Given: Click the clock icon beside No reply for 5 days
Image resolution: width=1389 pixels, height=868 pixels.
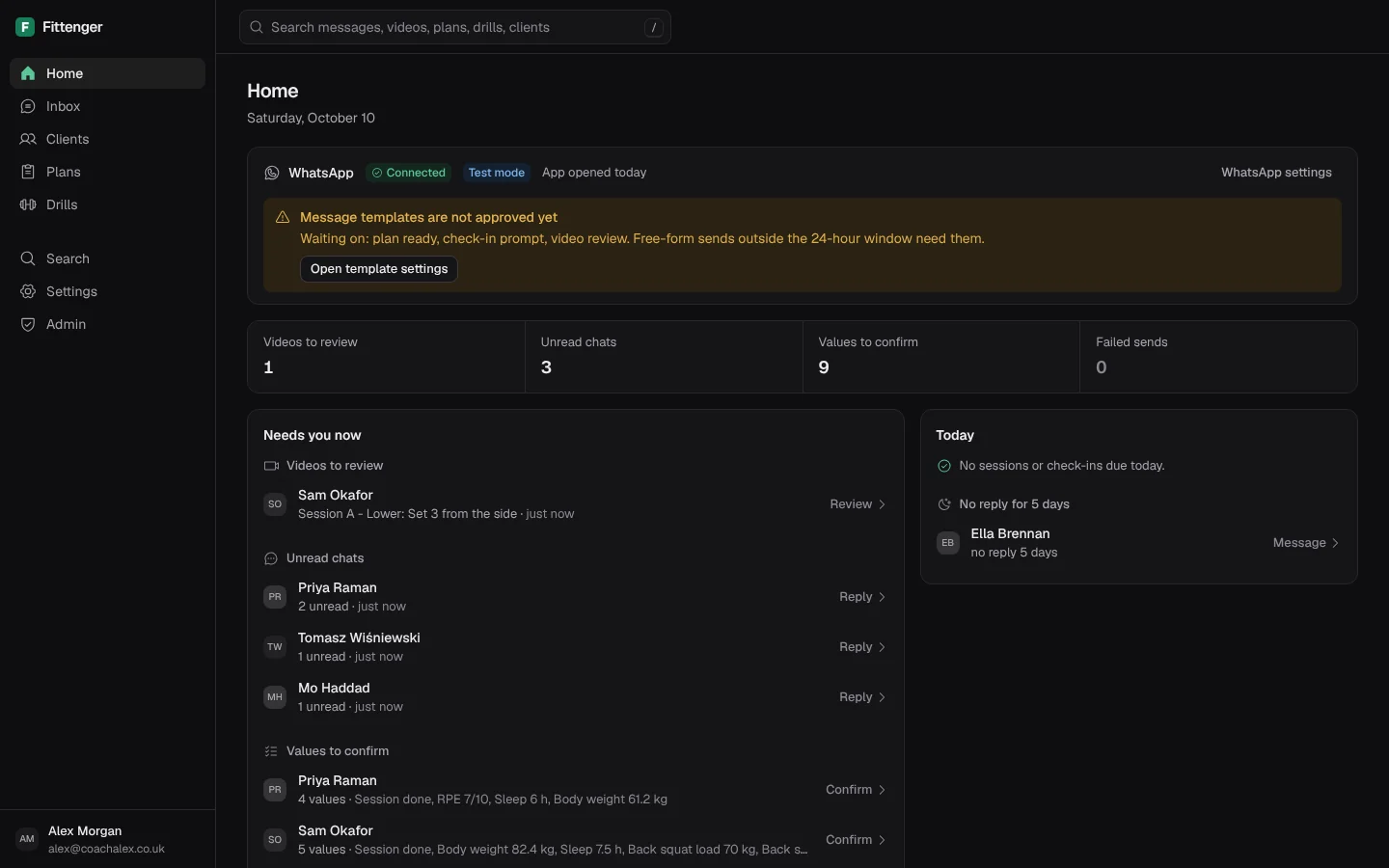Looking at the screenshot, I should click(x=944, y=504).
